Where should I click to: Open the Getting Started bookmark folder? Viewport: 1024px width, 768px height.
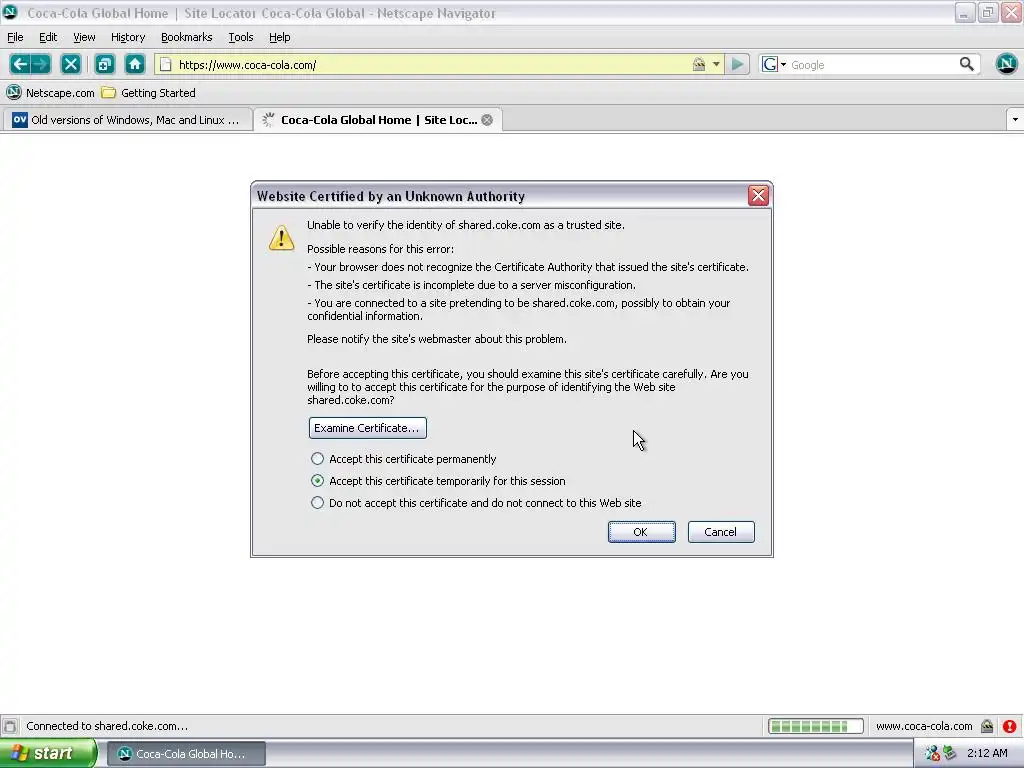point(149,93)
